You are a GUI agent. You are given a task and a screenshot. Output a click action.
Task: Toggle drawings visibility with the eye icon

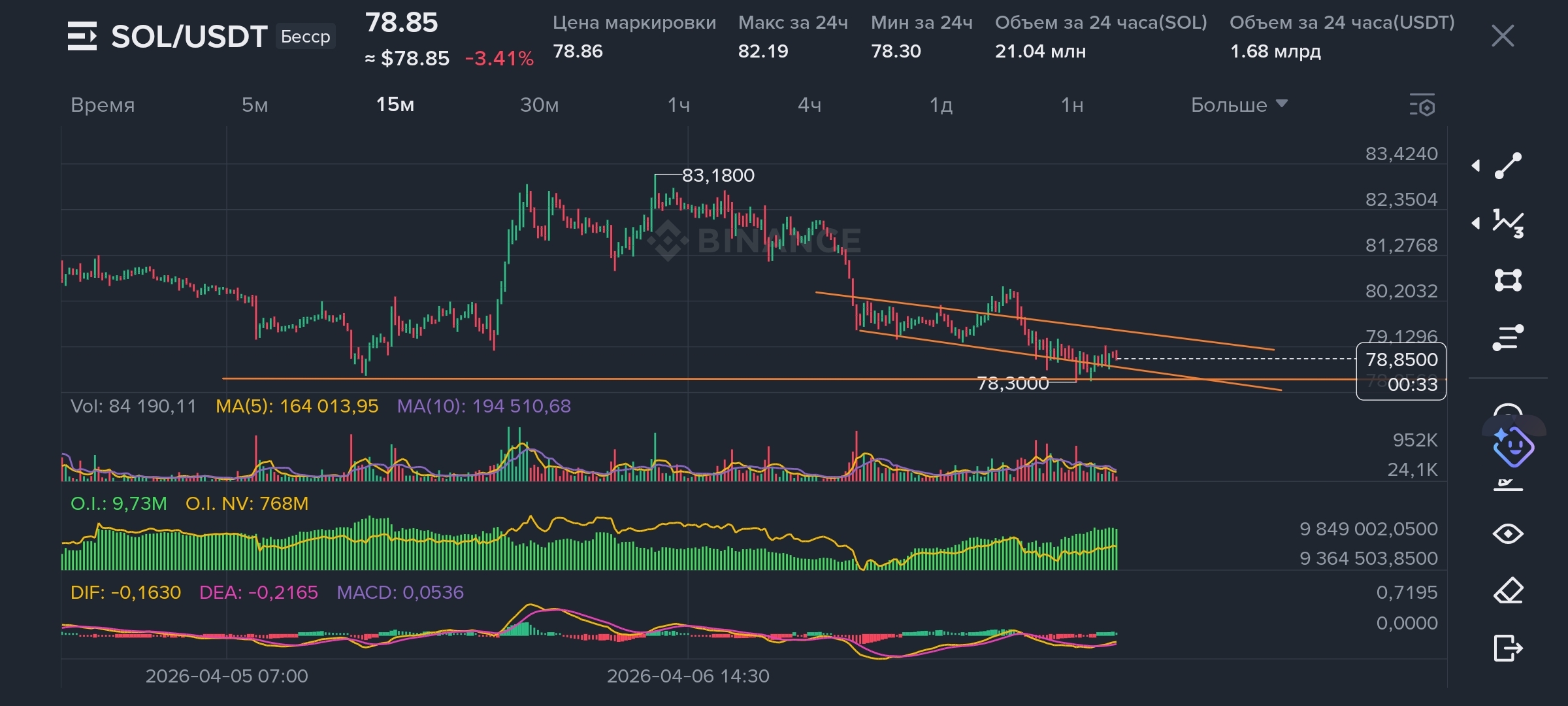pyautogui.click(x=1508, y=534)
